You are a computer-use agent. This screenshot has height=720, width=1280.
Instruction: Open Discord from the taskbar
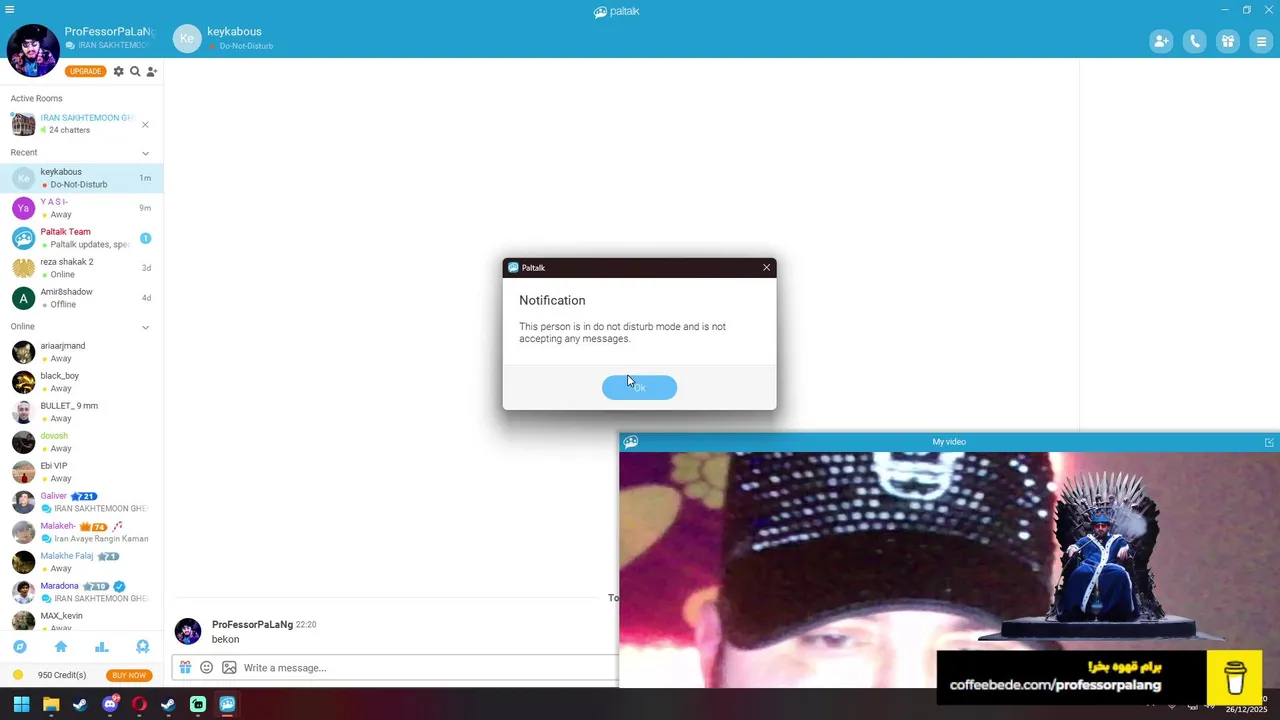[110, 704]
